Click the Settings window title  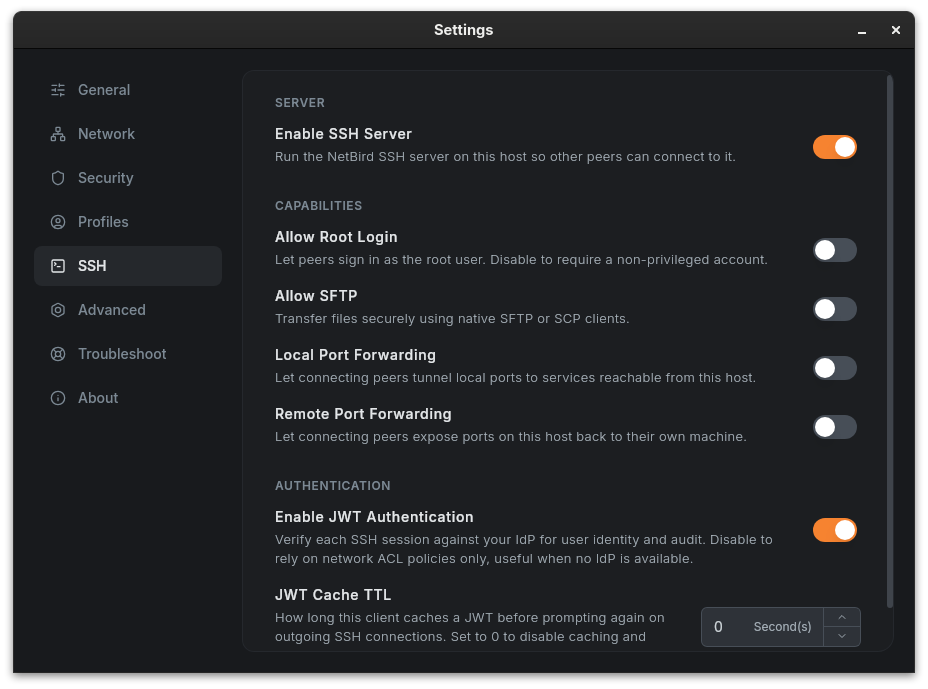463,30
